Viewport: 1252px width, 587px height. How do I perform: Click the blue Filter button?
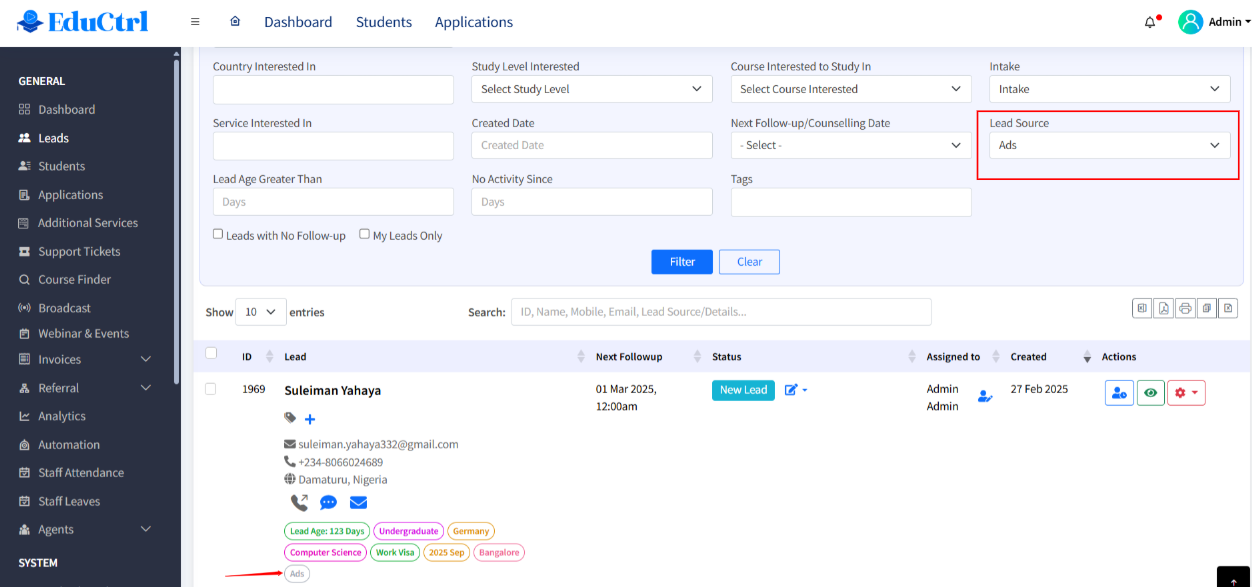(682, 262)
